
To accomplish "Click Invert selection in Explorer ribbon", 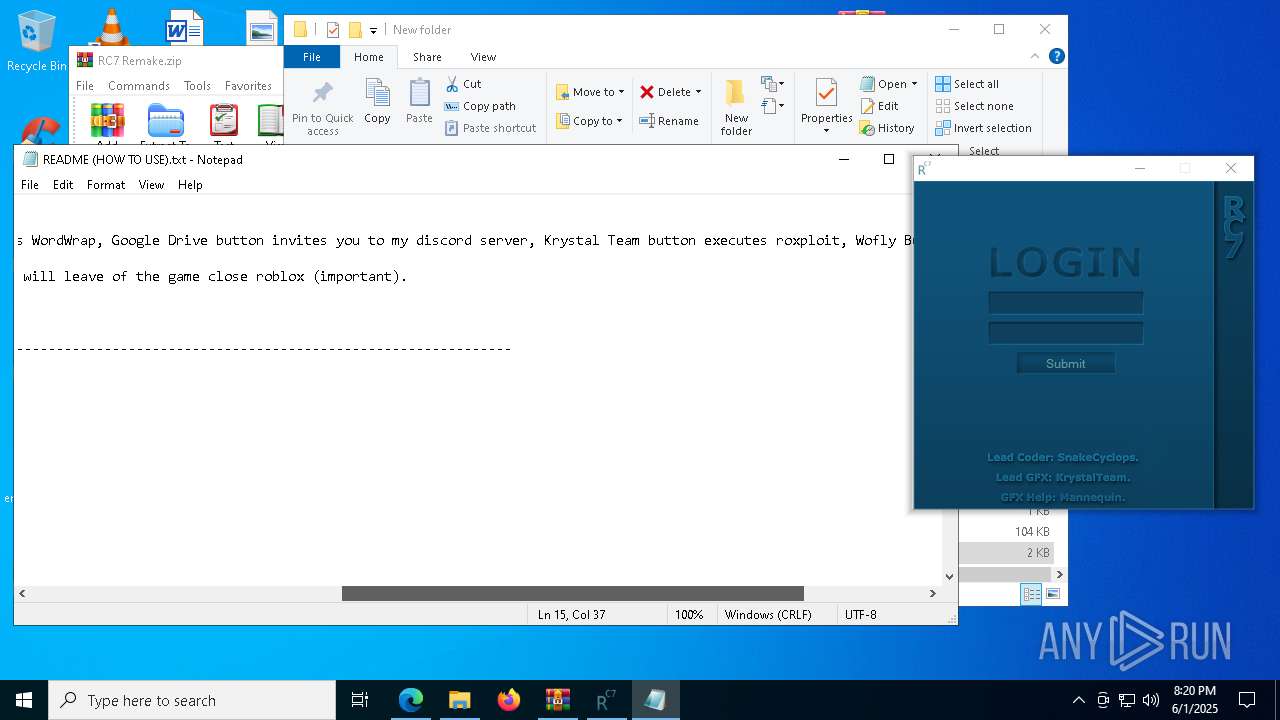I will tap(983, 128).
